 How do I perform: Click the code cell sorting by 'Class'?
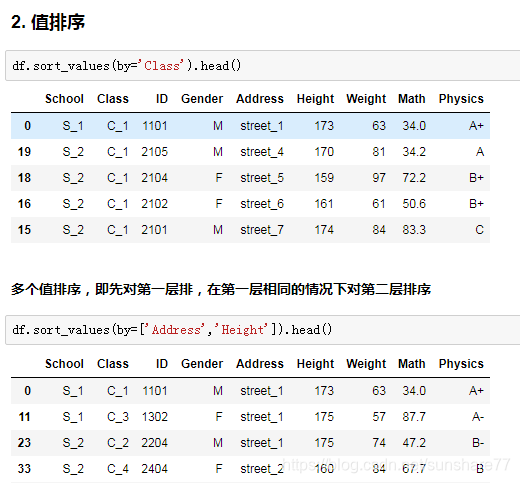[x=263, y=66]
